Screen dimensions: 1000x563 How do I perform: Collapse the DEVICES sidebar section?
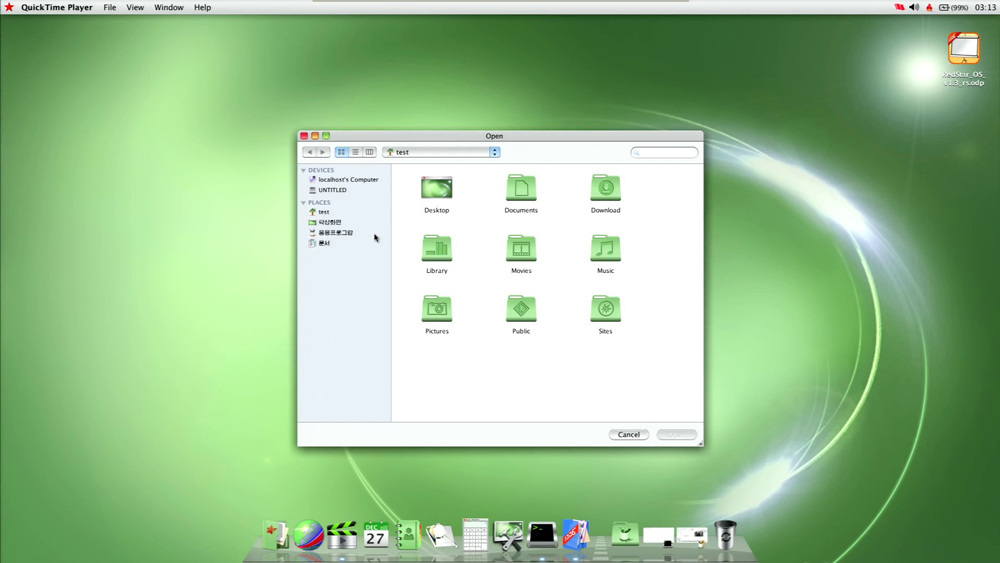tap(304, 171)
